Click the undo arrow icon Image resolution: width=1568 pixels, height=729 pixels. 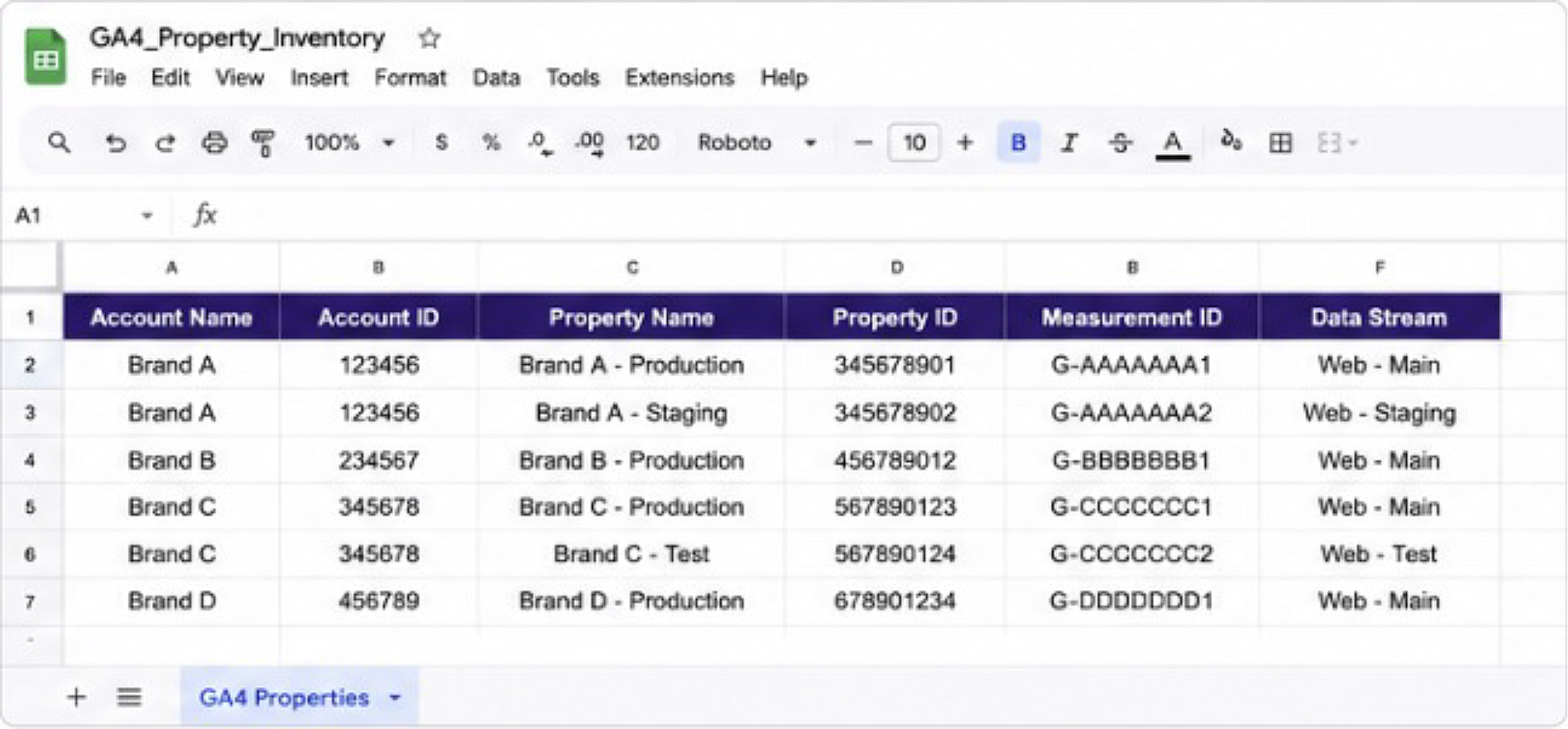[x=115, y=143]
